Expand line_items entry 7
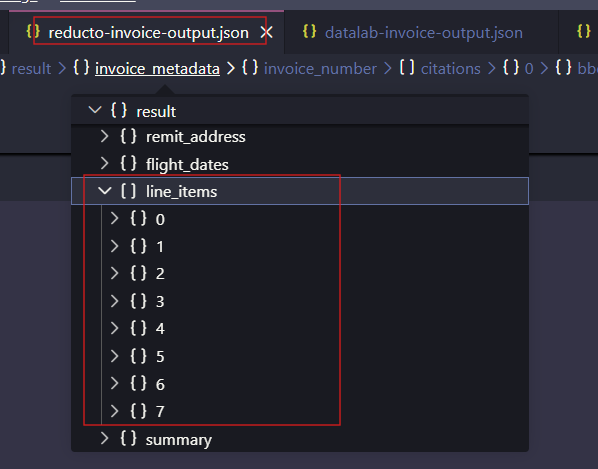Screen dimensions: 598x469 [114, 411]
